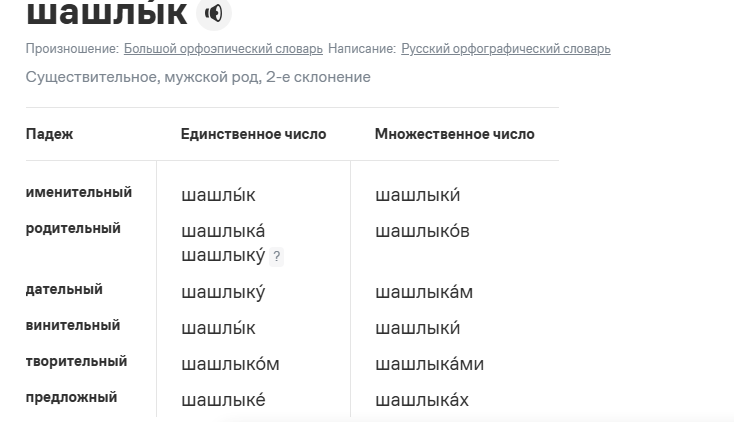Click the предложный row label
This screenshot has height=422, width=734.
click(x=71, y=397)
